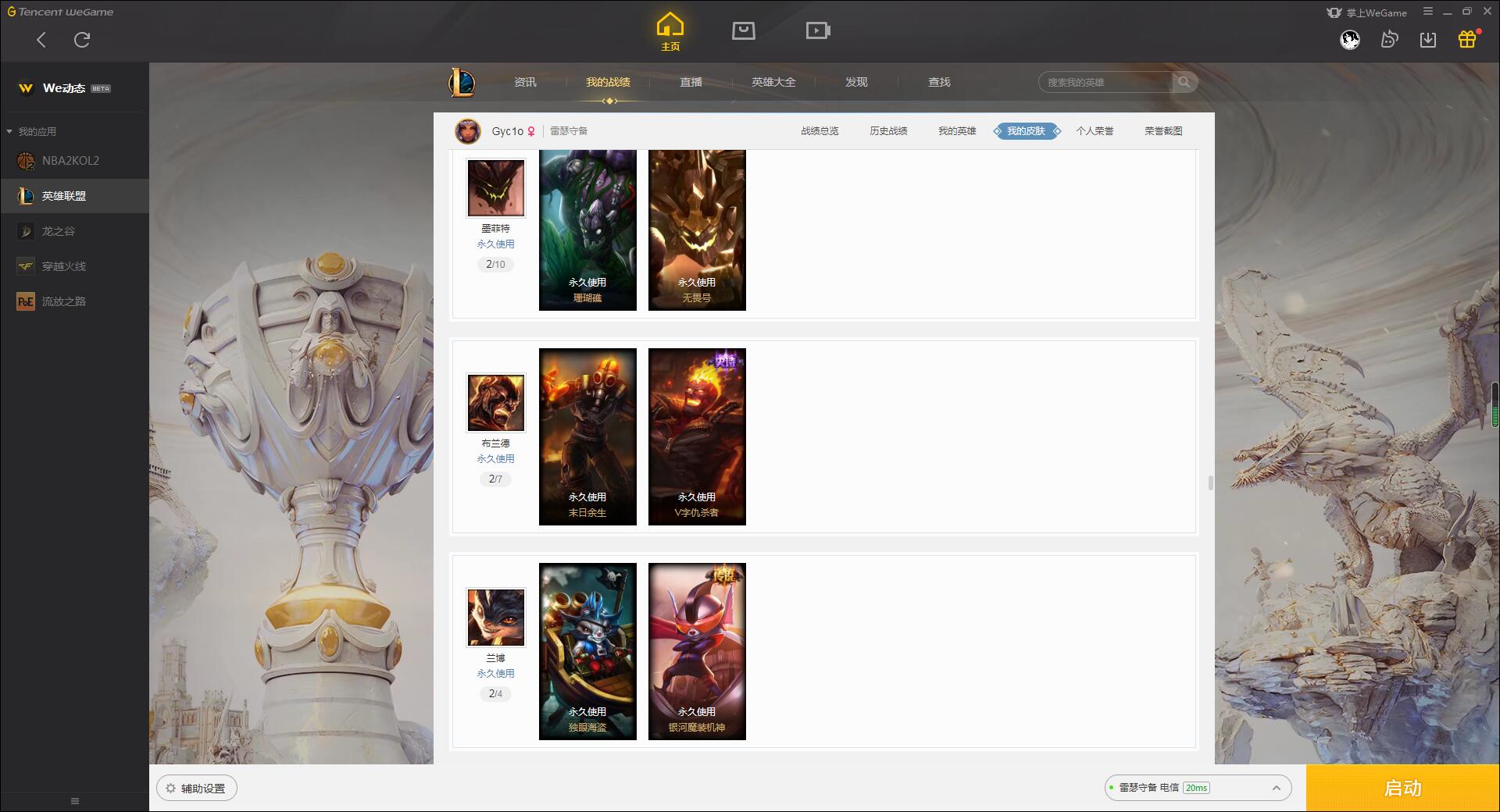This screenshot has width=1500, height=812.
Task: Select 英雄联盟 in the sidebar
Action: tap(74, 196)
